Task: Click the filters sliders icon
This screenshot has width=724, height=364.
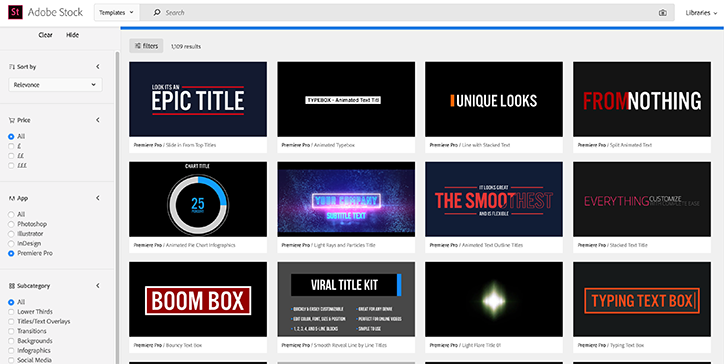Action: coord(138,46)
